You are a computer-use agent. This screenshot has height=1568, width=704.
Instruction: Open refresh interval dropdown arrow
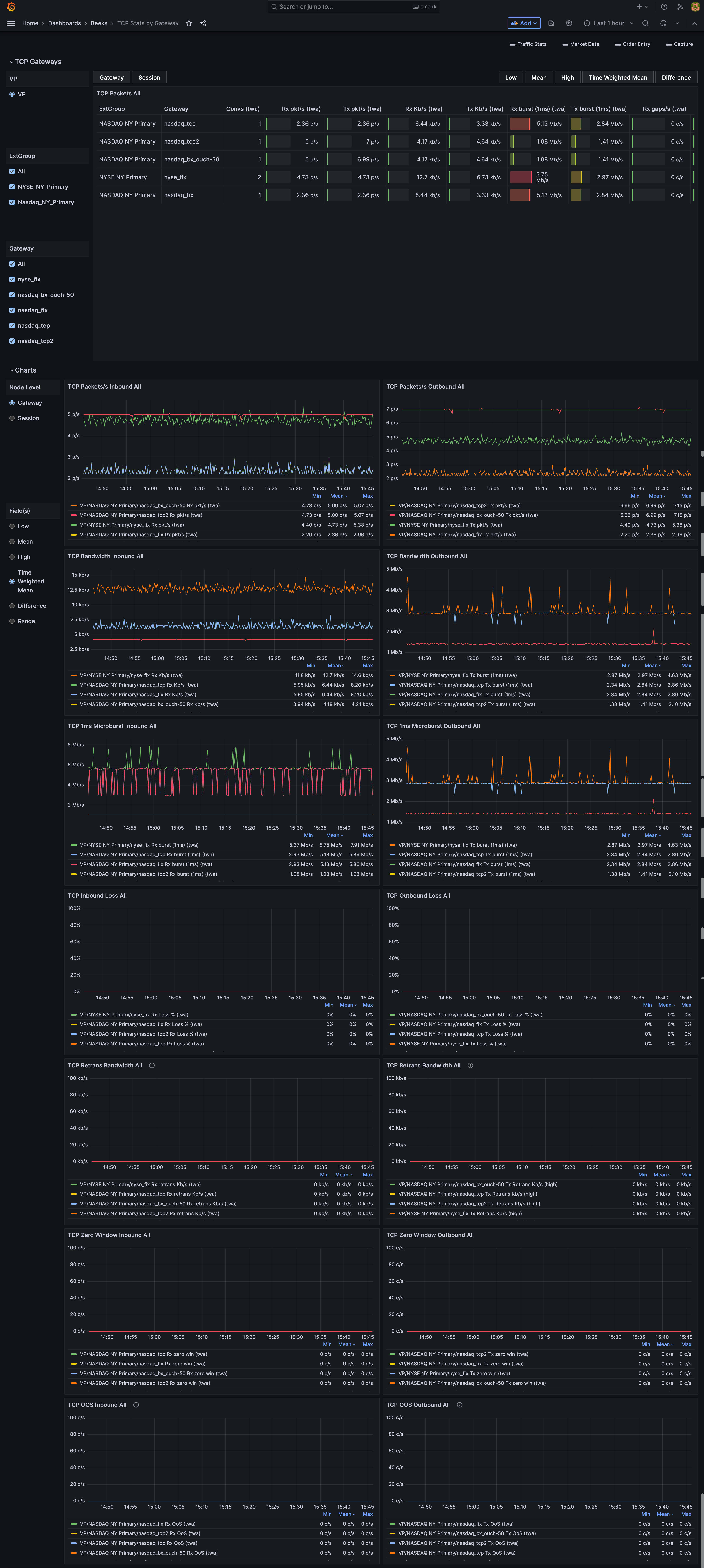tap(677, 23)
